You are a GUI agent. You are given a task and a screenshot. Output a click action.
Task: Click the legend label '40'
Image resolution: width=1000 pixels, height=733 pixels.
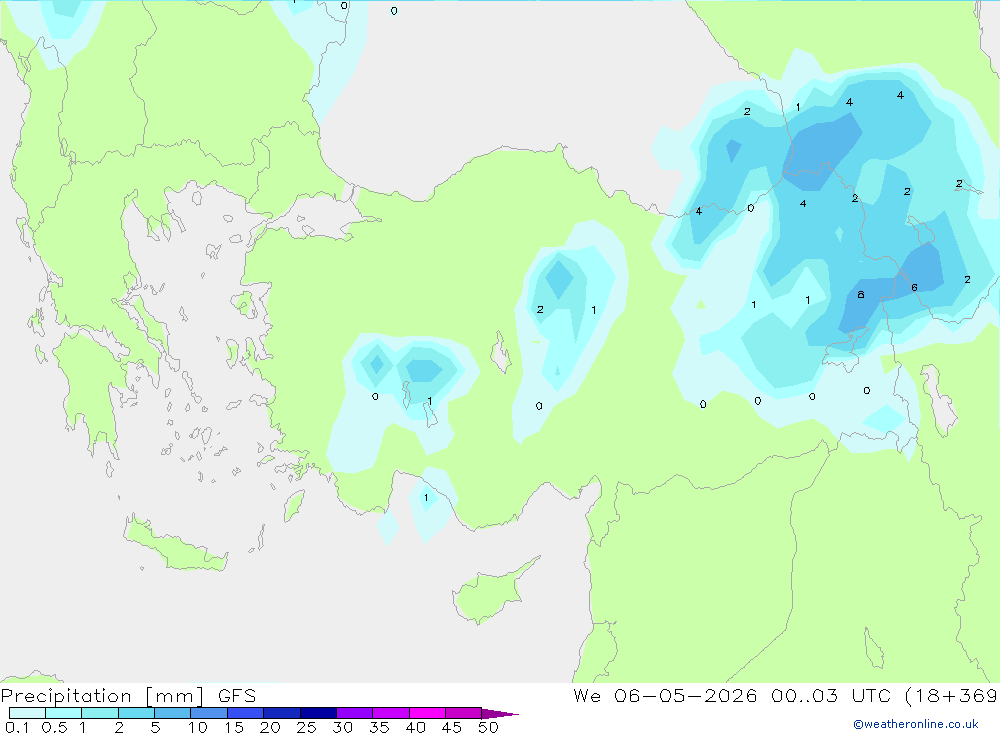415,727
